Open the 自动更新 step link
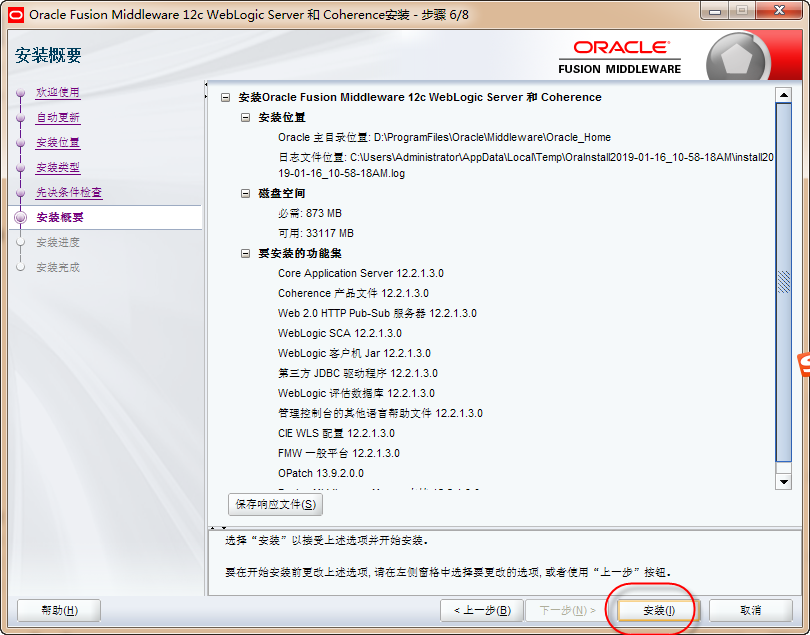Image resolution: width=810 pixels, height=635 pixels. (x=58, y=118)
